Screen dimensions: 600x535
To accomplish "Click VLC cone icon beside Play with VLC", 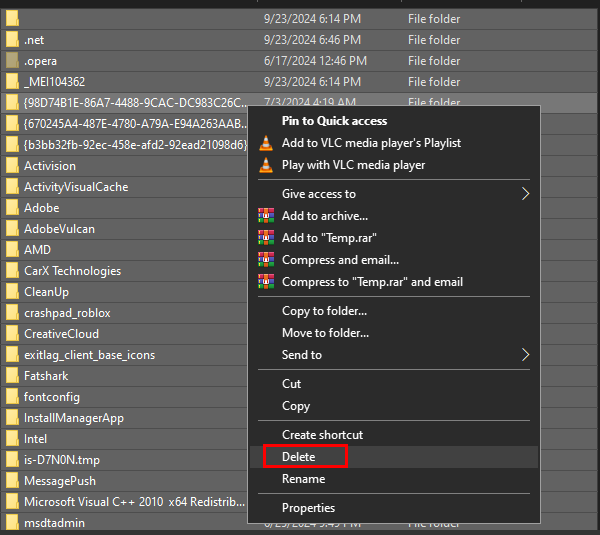I will tap(265, 165).
